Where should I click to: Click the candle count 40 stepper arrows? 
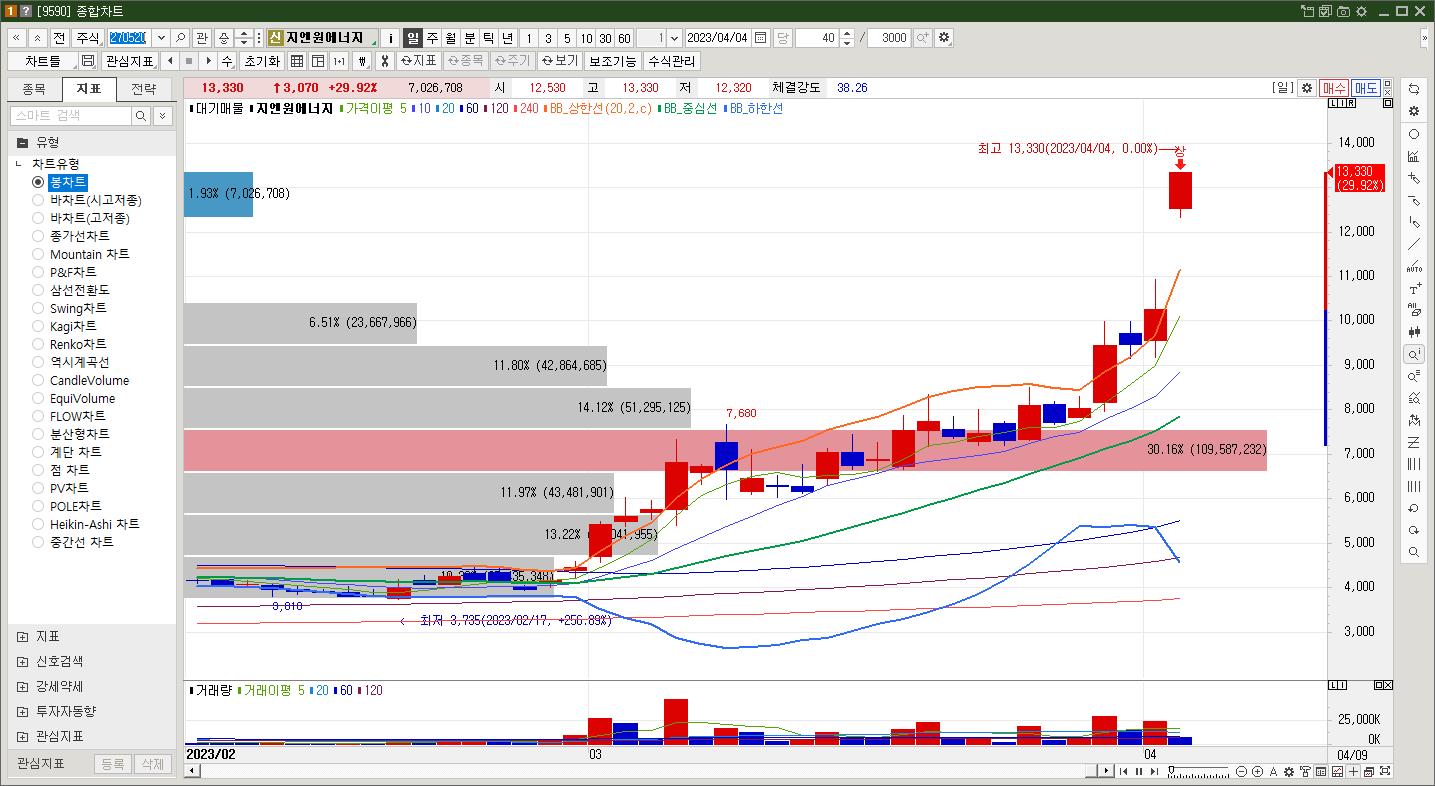(847, 38)
